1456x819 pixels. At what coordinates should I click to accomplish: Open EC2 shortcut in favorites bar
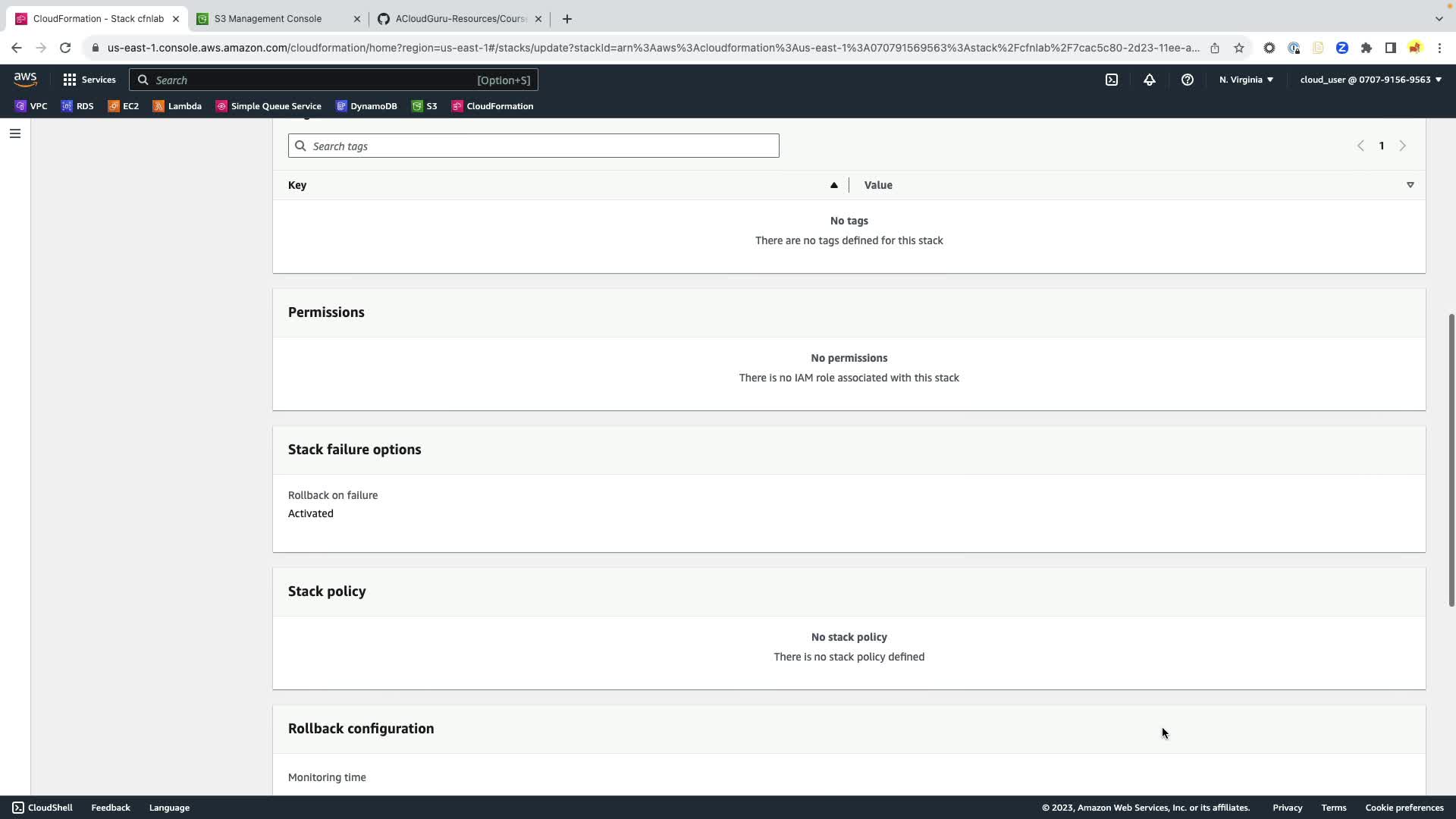tap(124, 106)
